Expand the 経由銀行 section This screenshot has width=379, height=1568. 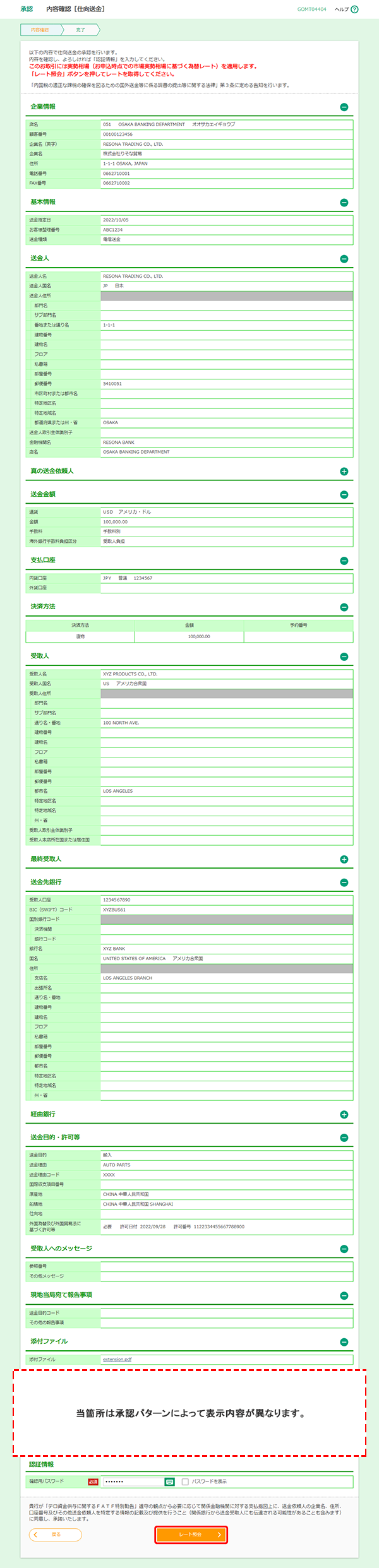tap(344, 1115)
